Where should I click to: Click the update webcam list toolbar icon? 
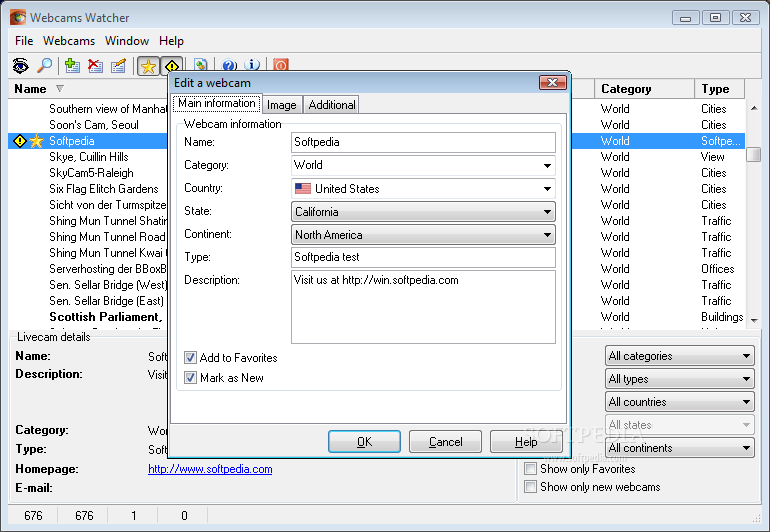click(x=200, y=65)
